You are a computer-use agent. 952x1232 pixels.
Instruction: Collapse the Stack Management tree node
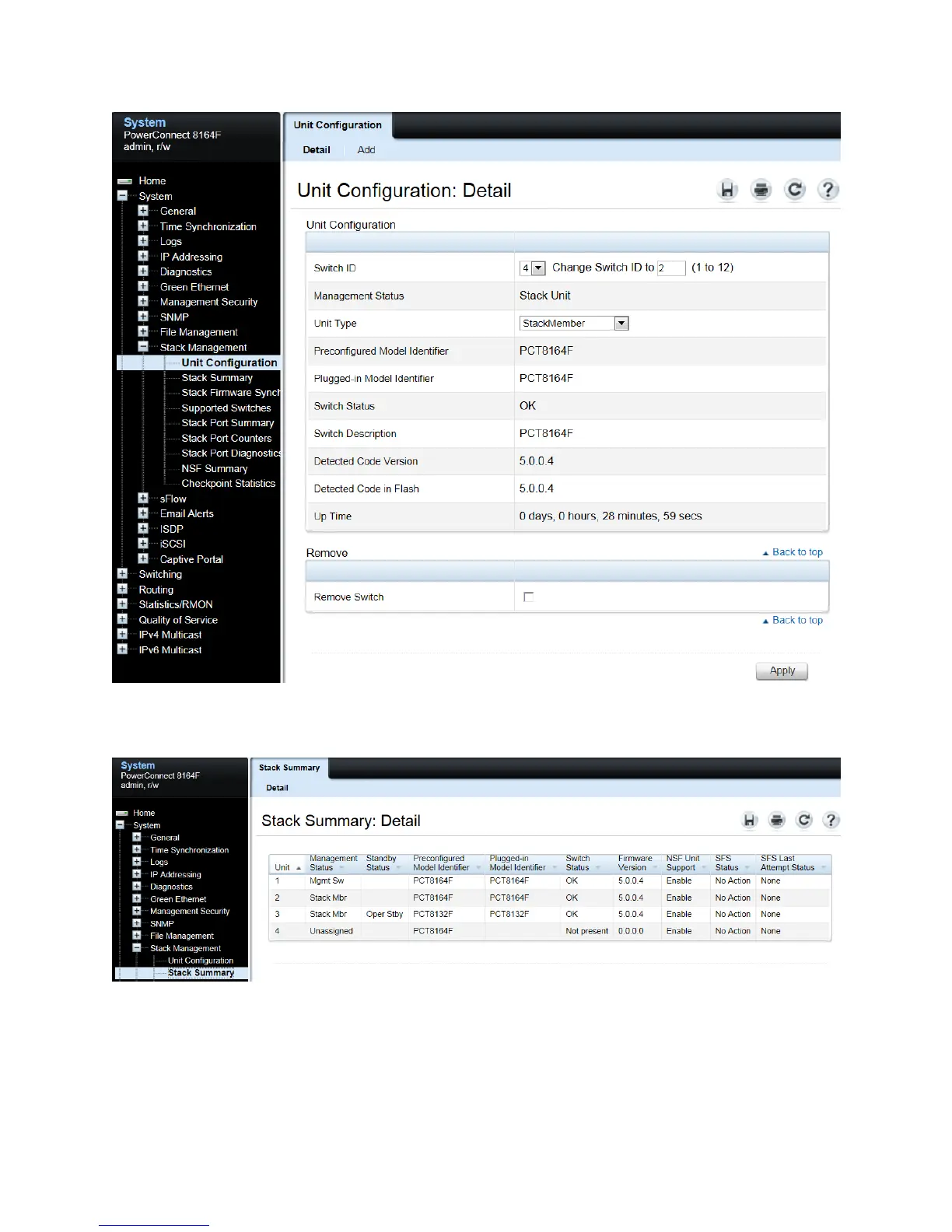tap(143, 347)
